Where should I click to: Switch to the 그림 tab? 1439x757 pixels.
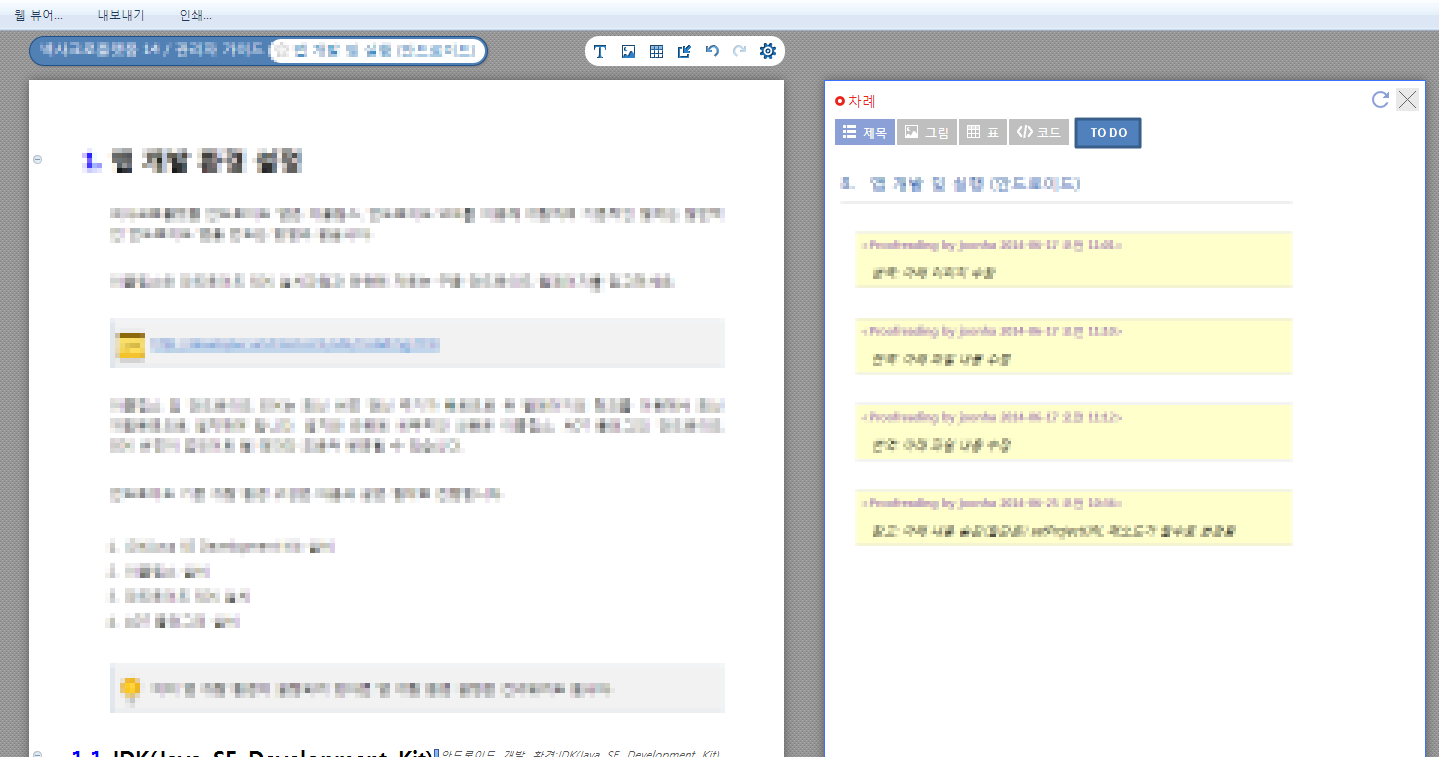(926, 132)
